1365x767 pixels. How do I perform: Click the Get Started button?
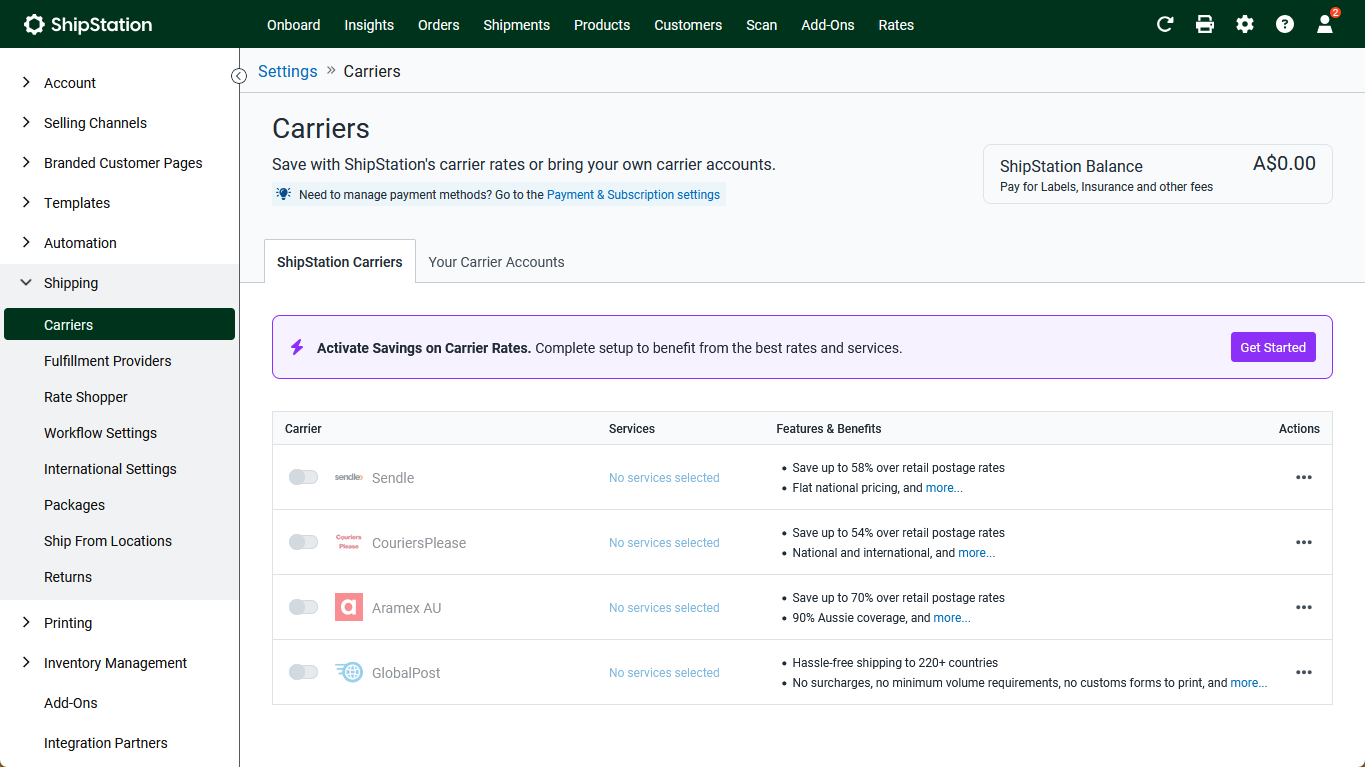coord(1272,347)
